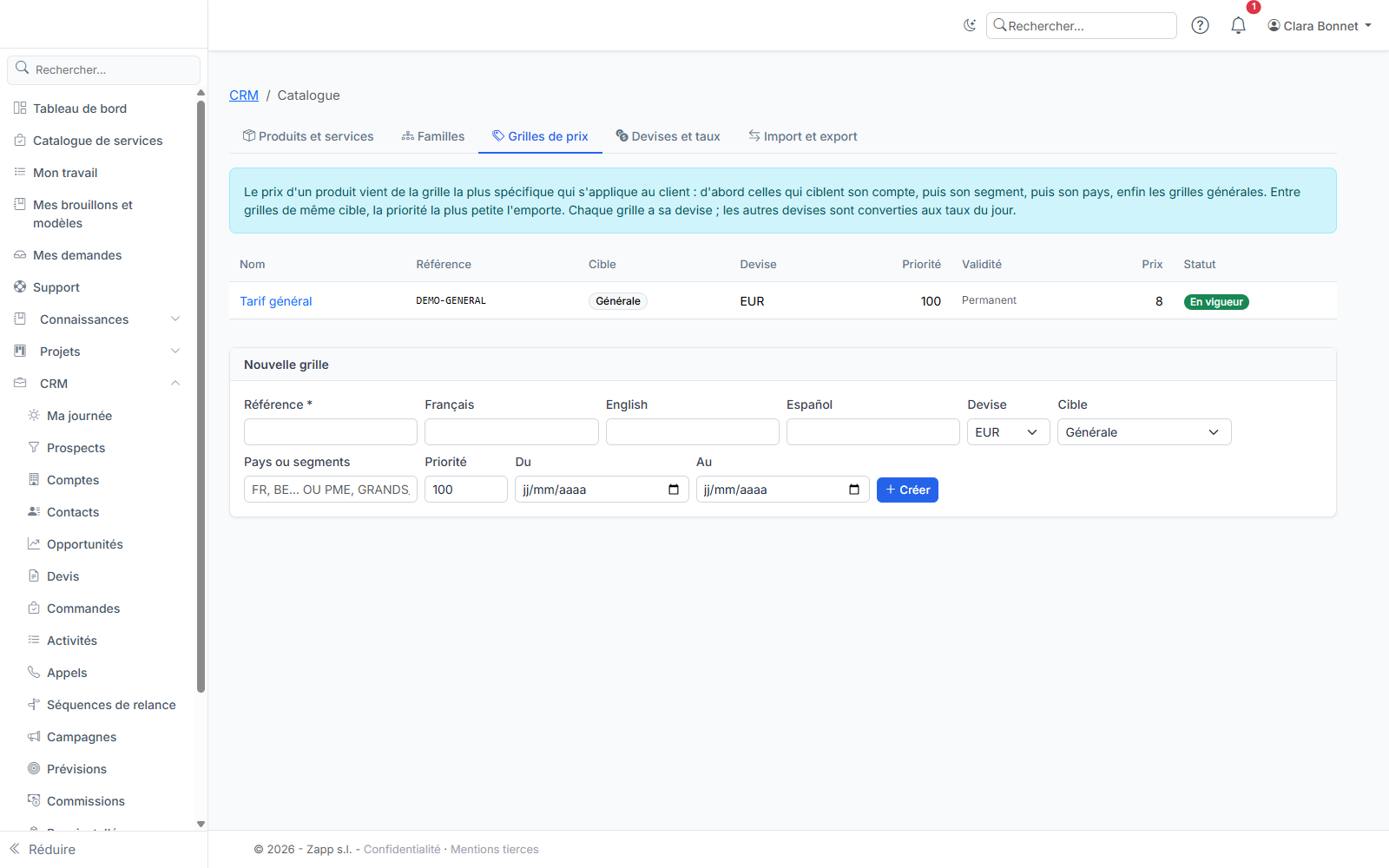
Task: Click the Catalogue de services icon
Action: click(x=20, y=141)
